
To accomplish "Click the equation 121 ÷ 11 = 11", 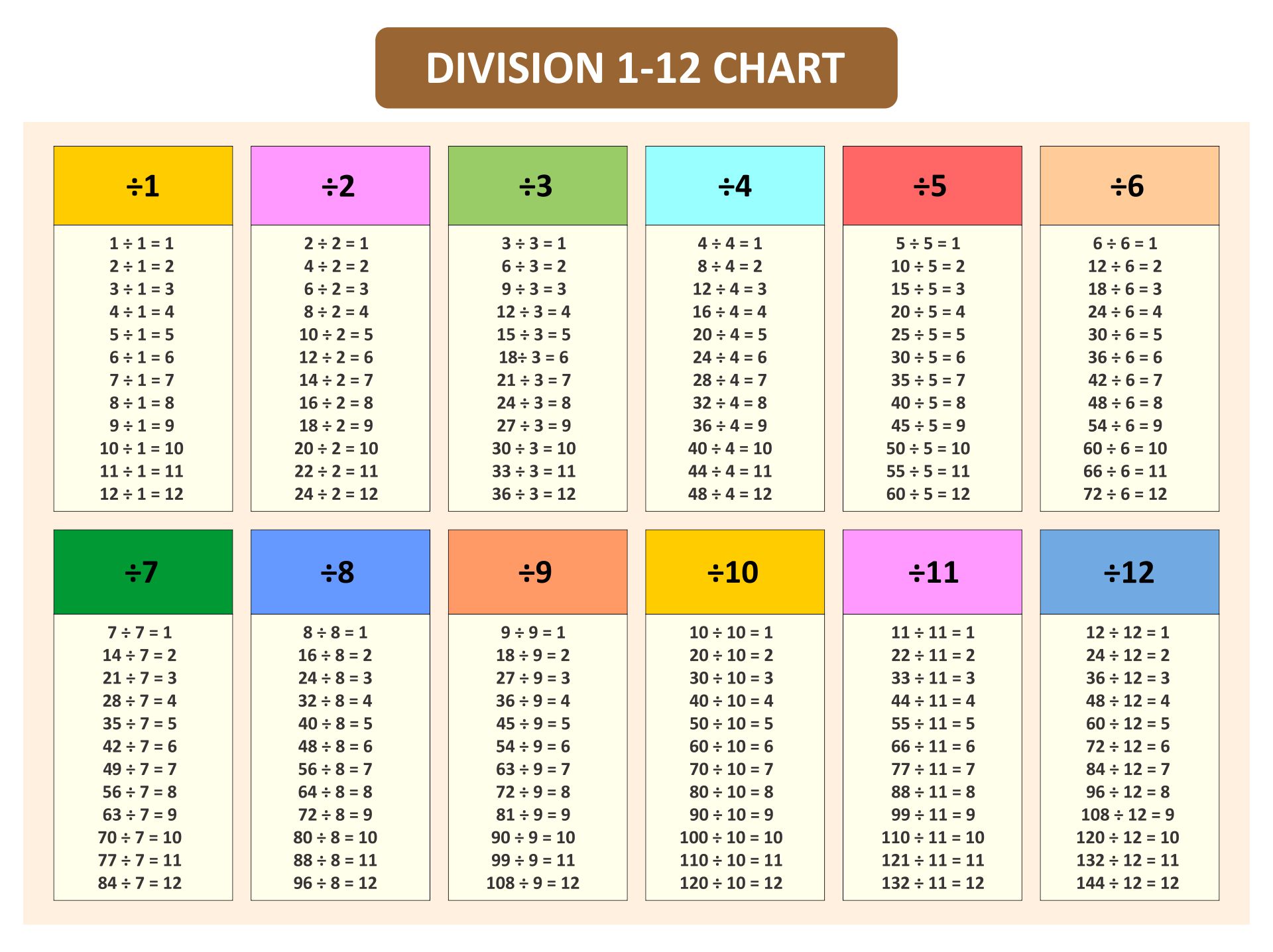I will coord(932,861).
